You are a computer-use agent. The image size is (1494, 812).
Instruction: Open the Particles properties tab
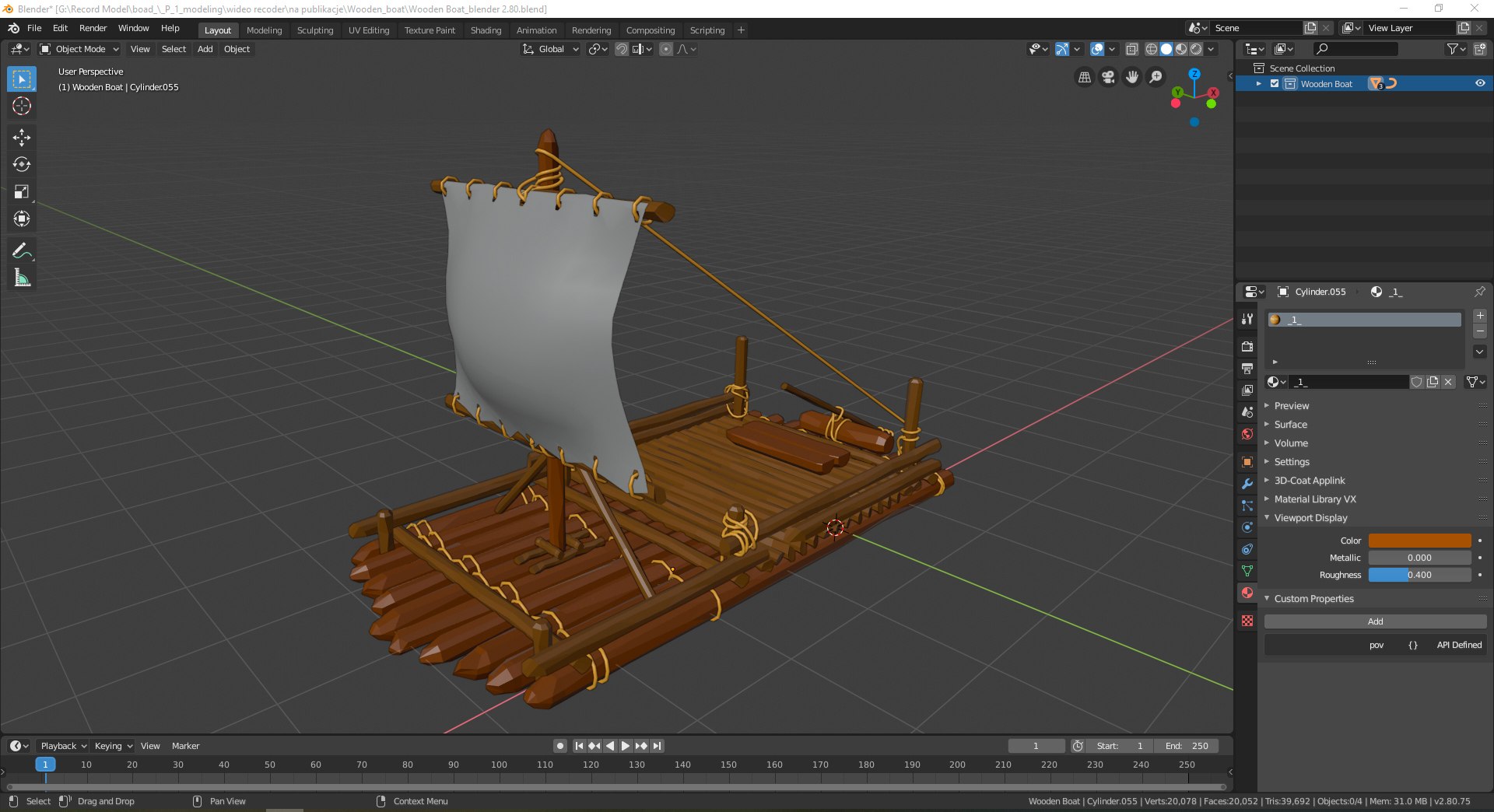point(1247,506)
